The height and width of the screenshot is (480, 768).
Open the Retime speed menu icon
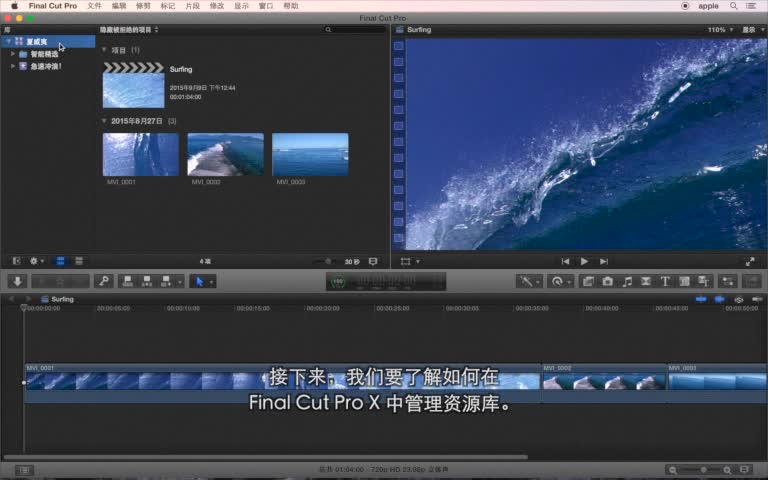pyautogui.click(x=559, y=281)
